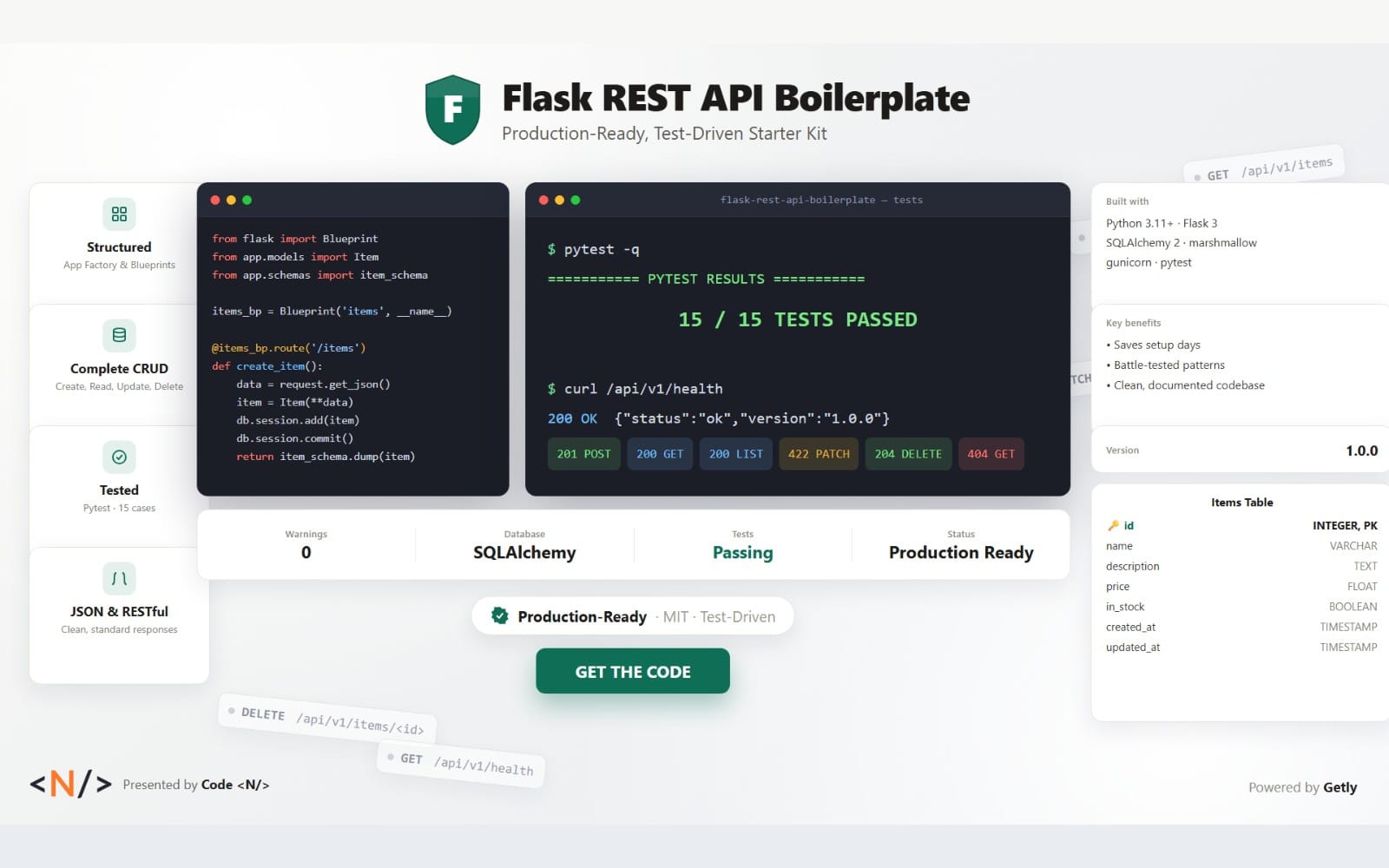Click the Database SQLAlchemy stat
The image size is (1389, 868).
coord(524,545)
